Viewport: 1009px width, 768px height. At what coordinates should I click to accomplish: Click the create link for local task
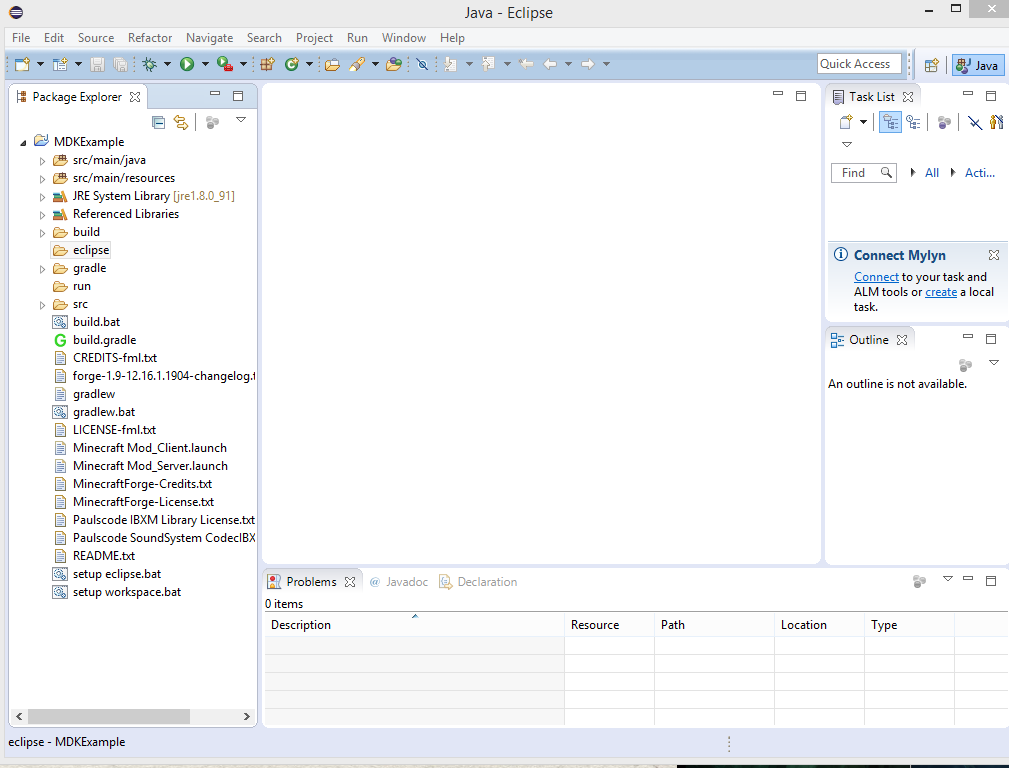(x=941, y=292)
